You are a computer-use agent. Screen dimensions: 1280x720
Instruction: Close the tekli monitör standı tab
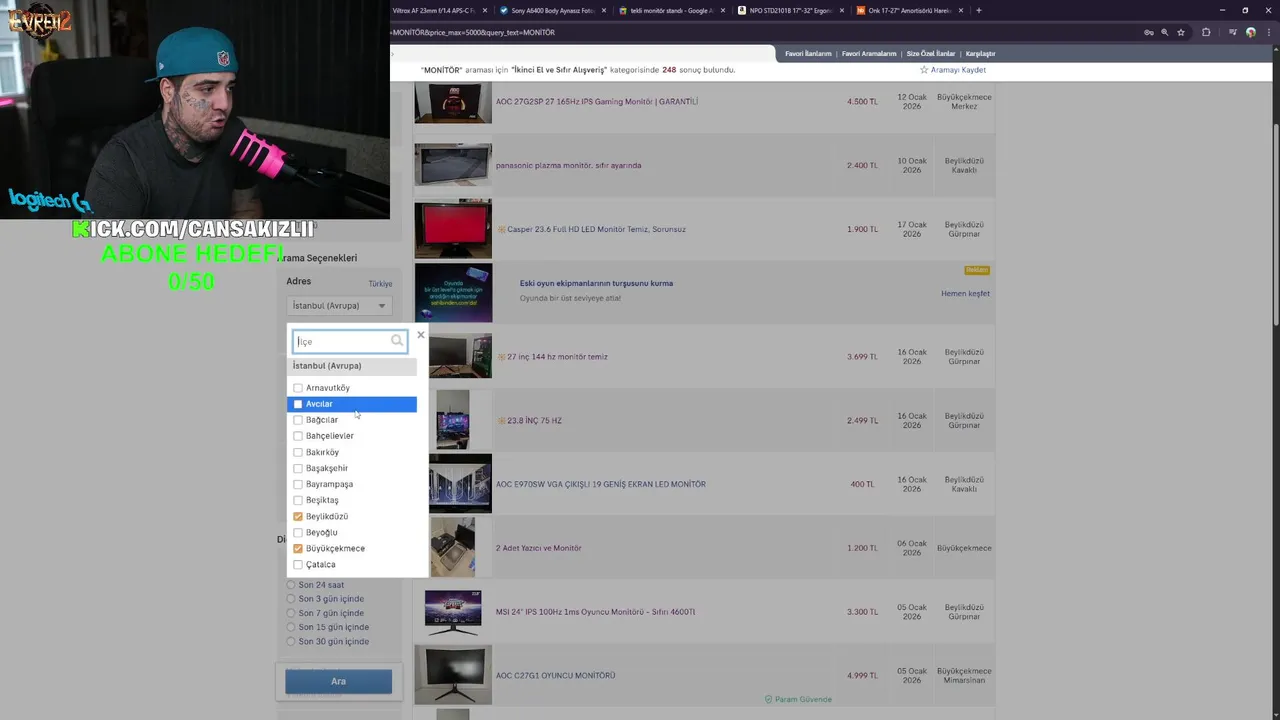pyautogui.click(x=722, y=10)
